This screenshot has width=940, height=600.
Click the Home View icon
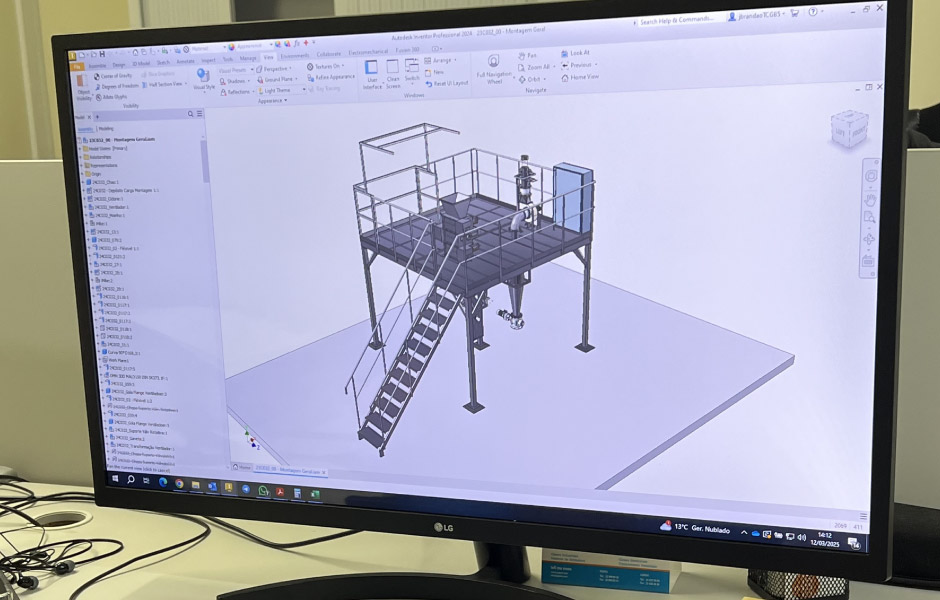(x=584, y=77)
